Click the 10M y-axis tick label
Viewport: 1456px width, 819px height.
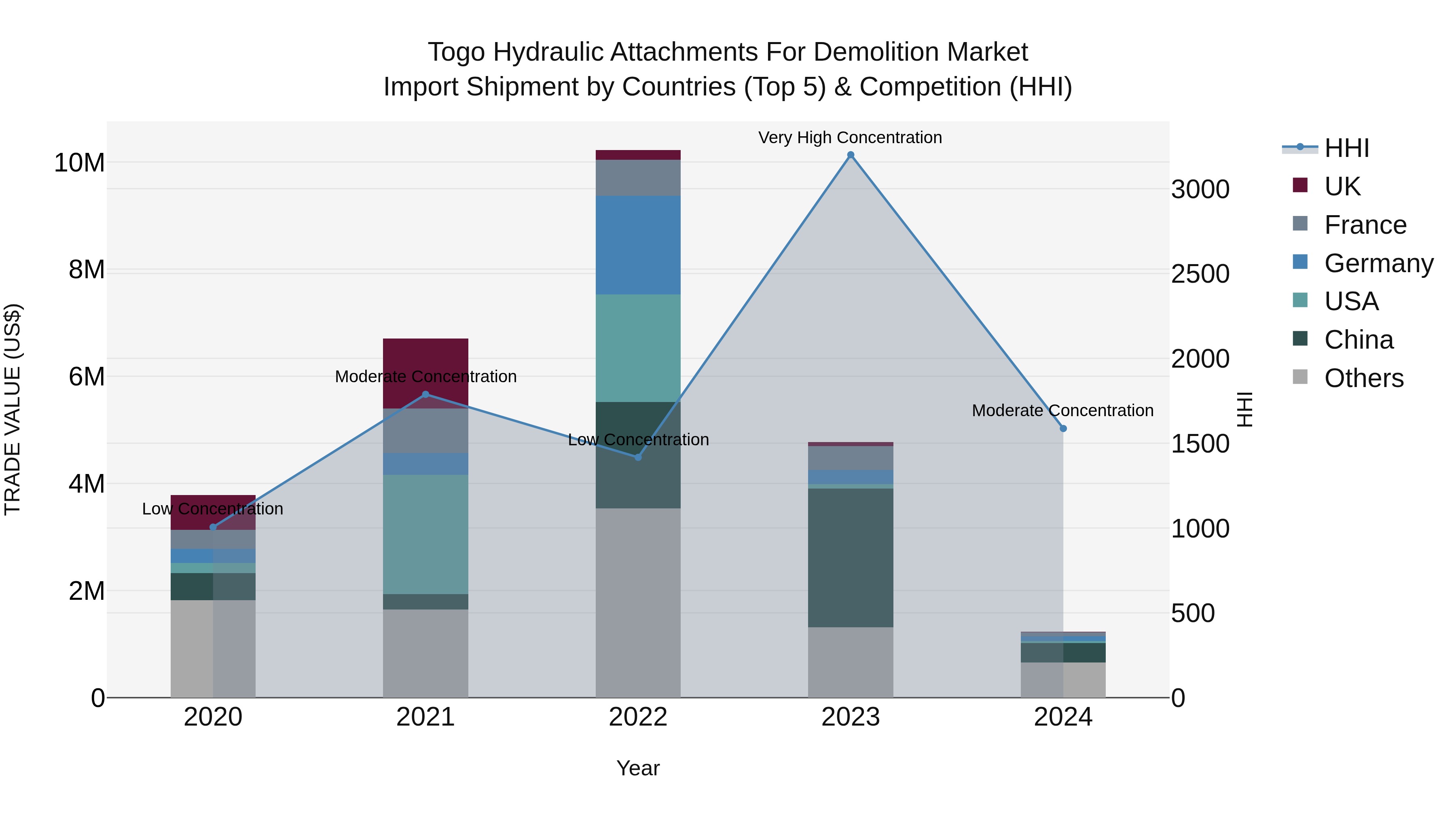(x=79, y=163)
